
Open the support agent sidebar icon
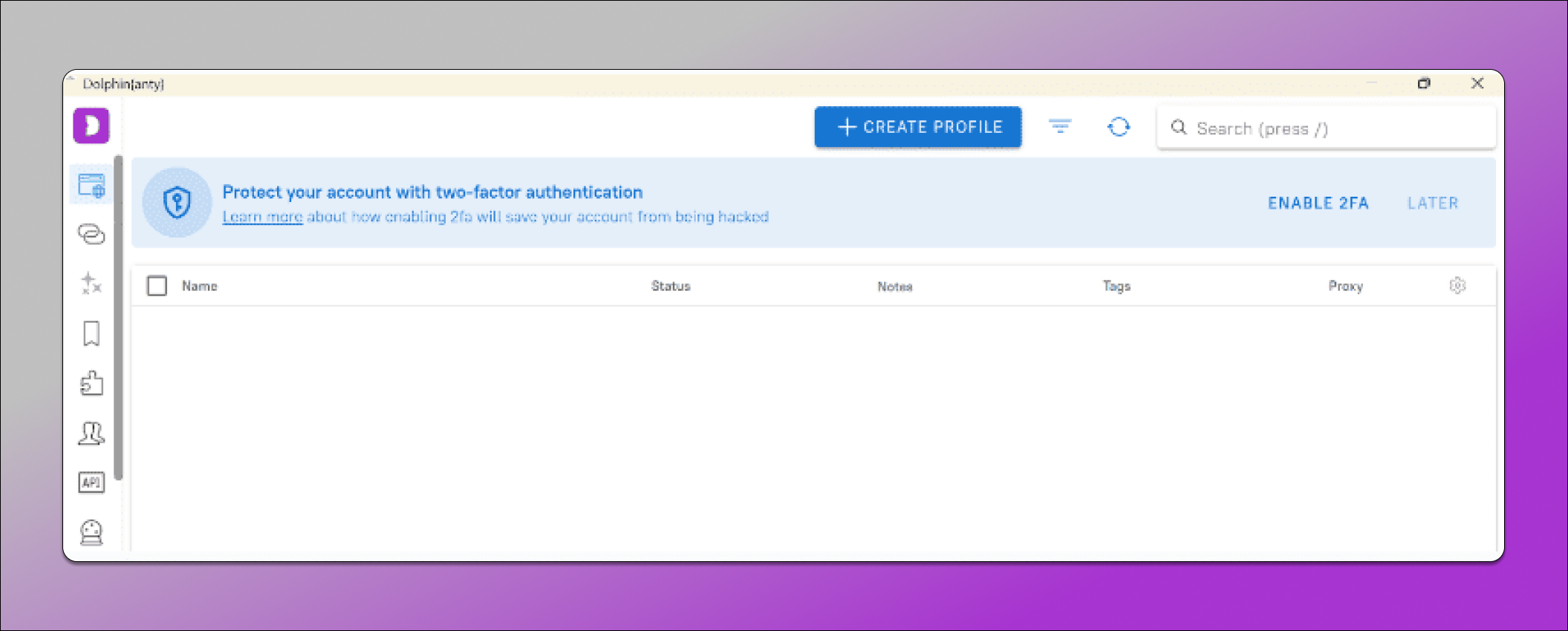tap(91, 532)
